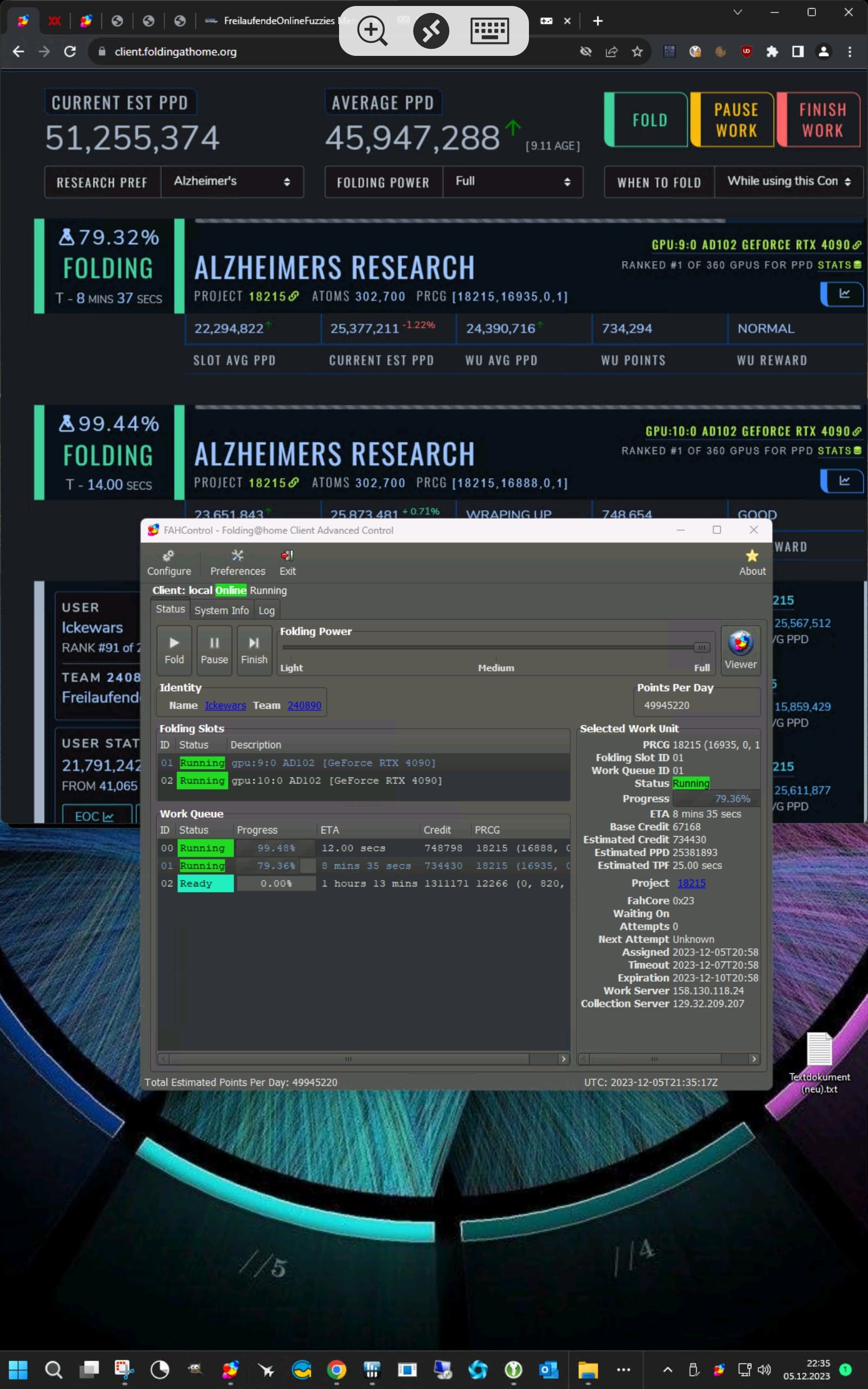
Task: Click the Pause button in FAHControl
Action: [214, 651]
